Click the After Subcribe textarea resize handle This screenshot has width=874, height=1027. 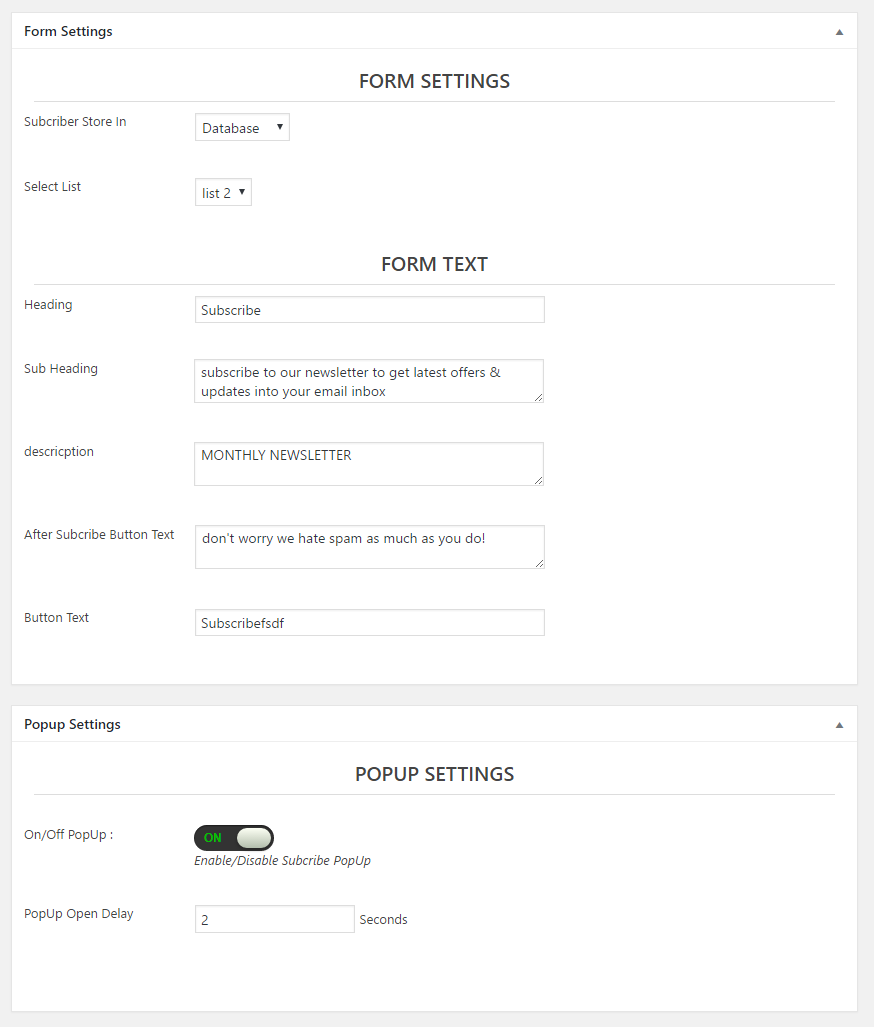[539, 563]
